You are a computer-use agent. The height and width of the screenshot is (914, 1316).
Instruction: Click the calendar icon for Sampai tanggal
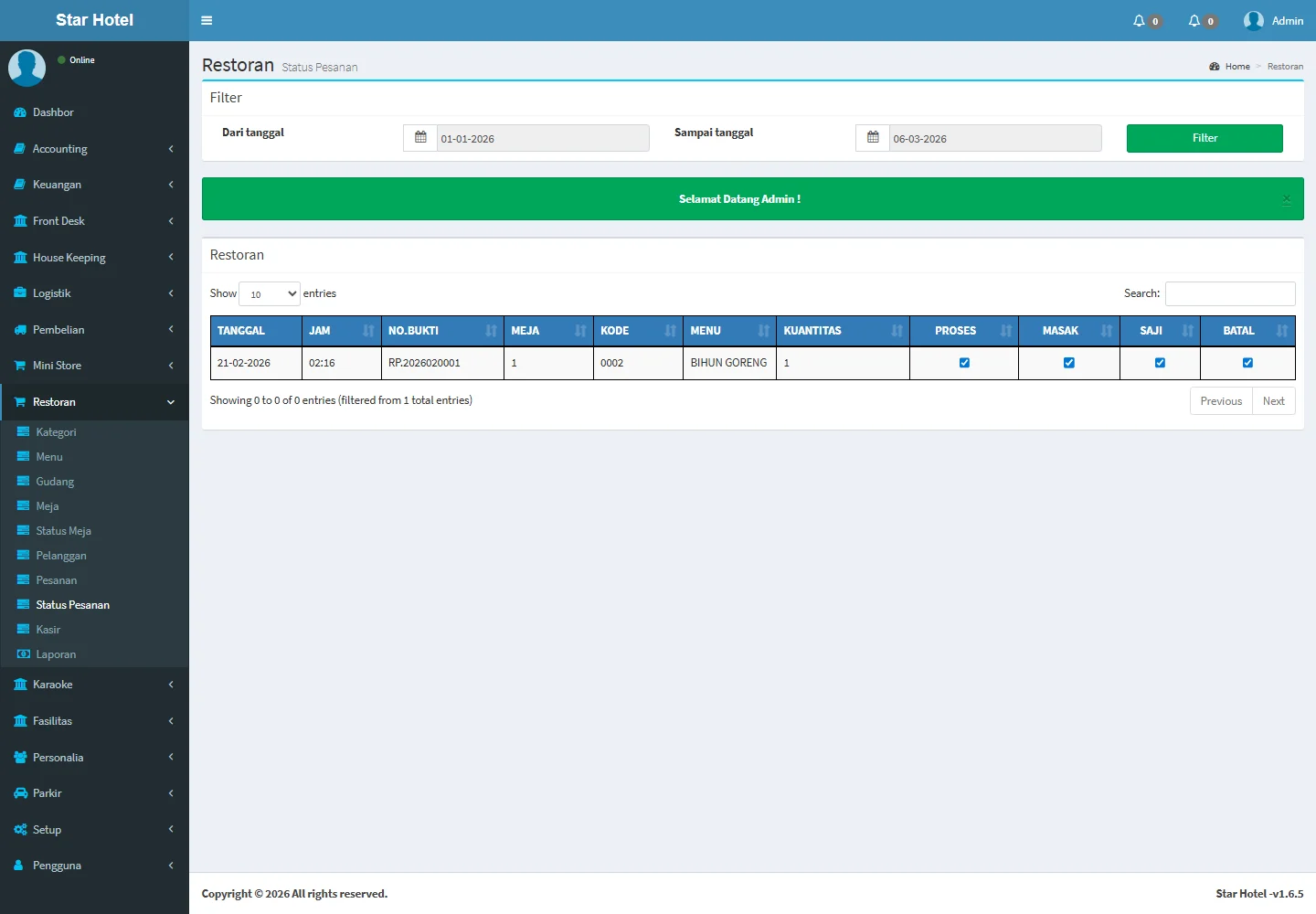point(873,138)
